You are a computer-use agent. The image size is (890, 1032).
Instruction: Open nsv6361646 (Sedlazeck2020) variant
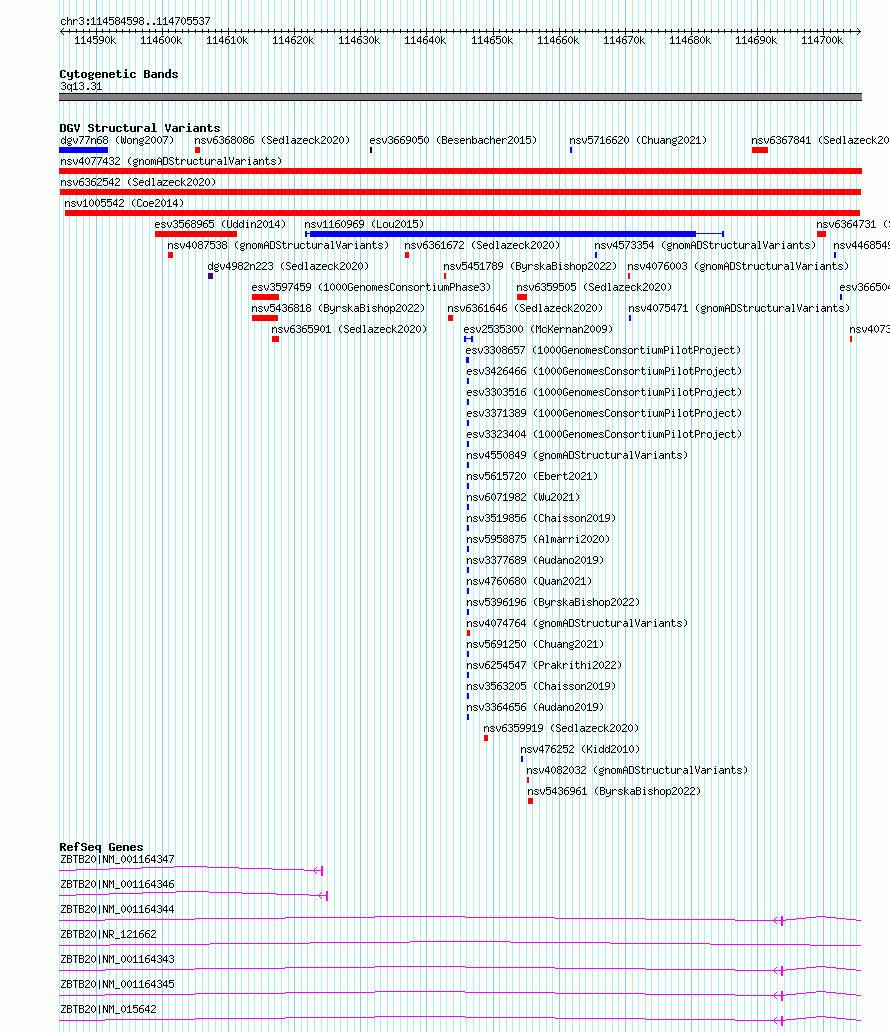click(x=525, y=309)
